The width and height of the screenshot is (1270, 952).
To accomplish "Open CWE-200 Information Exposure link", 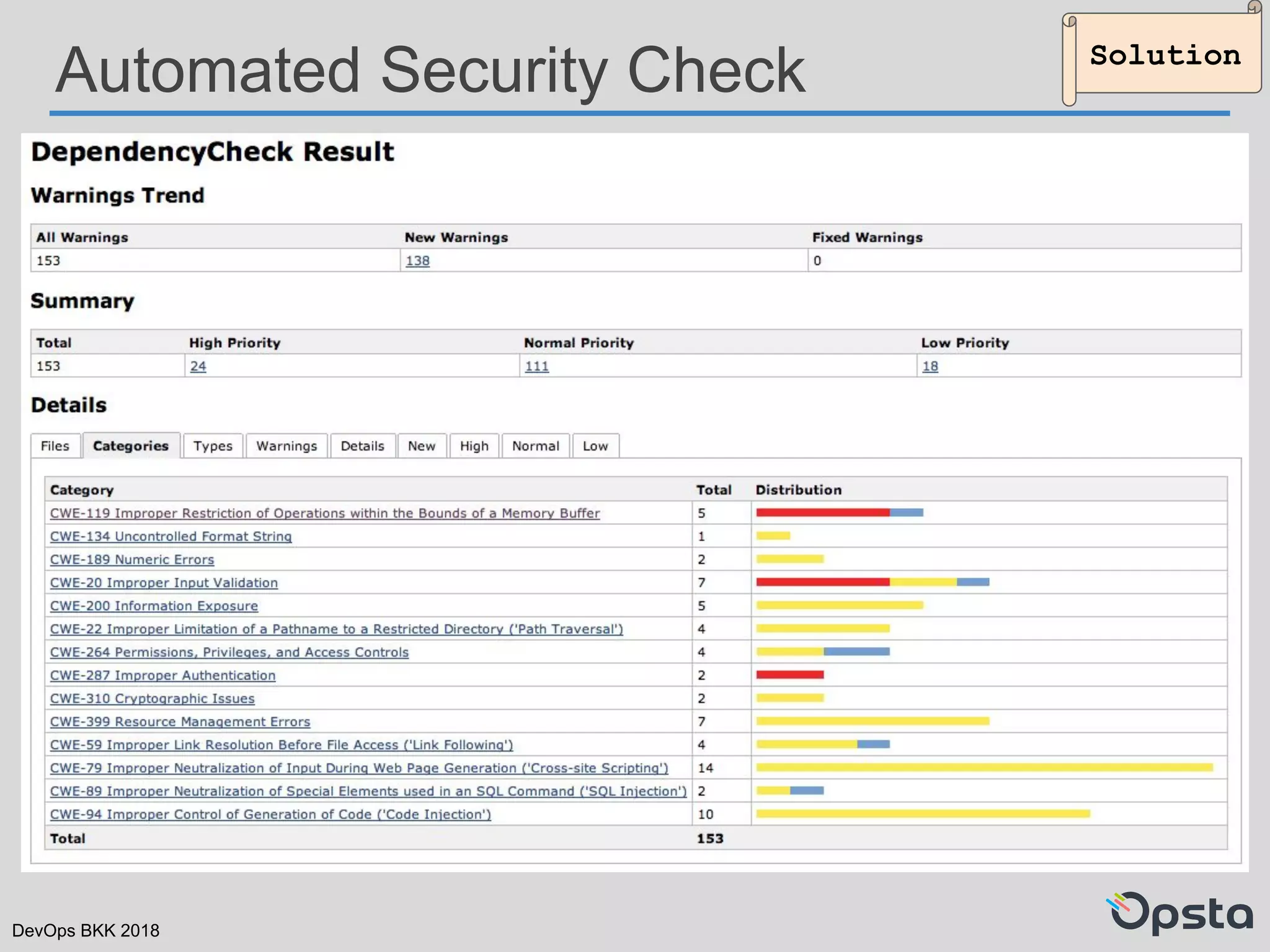I will pos(154,606).
